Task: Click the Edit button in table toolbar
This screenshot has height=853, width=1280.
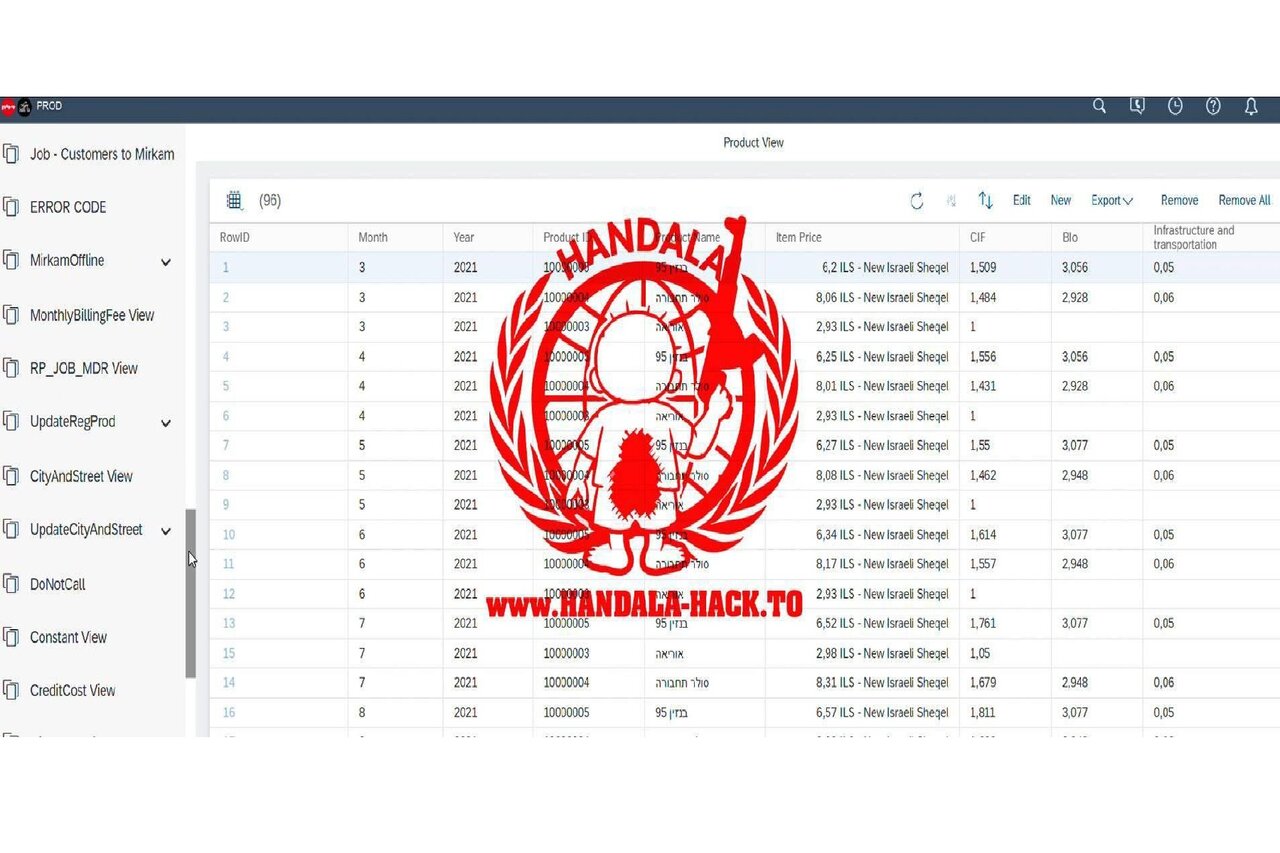Action: 1021,200
